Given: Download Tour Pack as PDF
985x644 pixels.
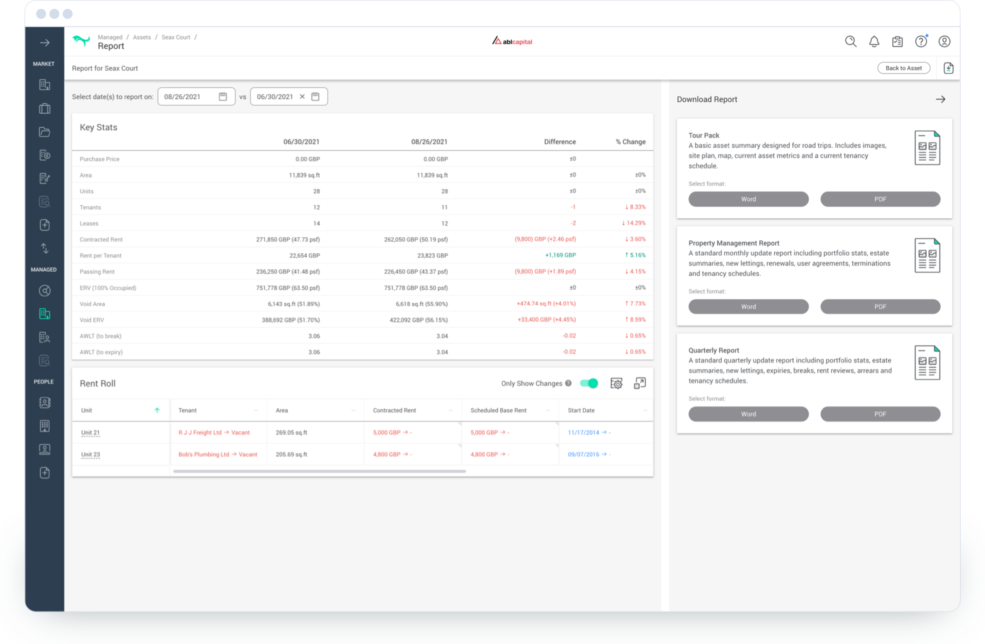Looking at the screenshot, I should (880, 199).
